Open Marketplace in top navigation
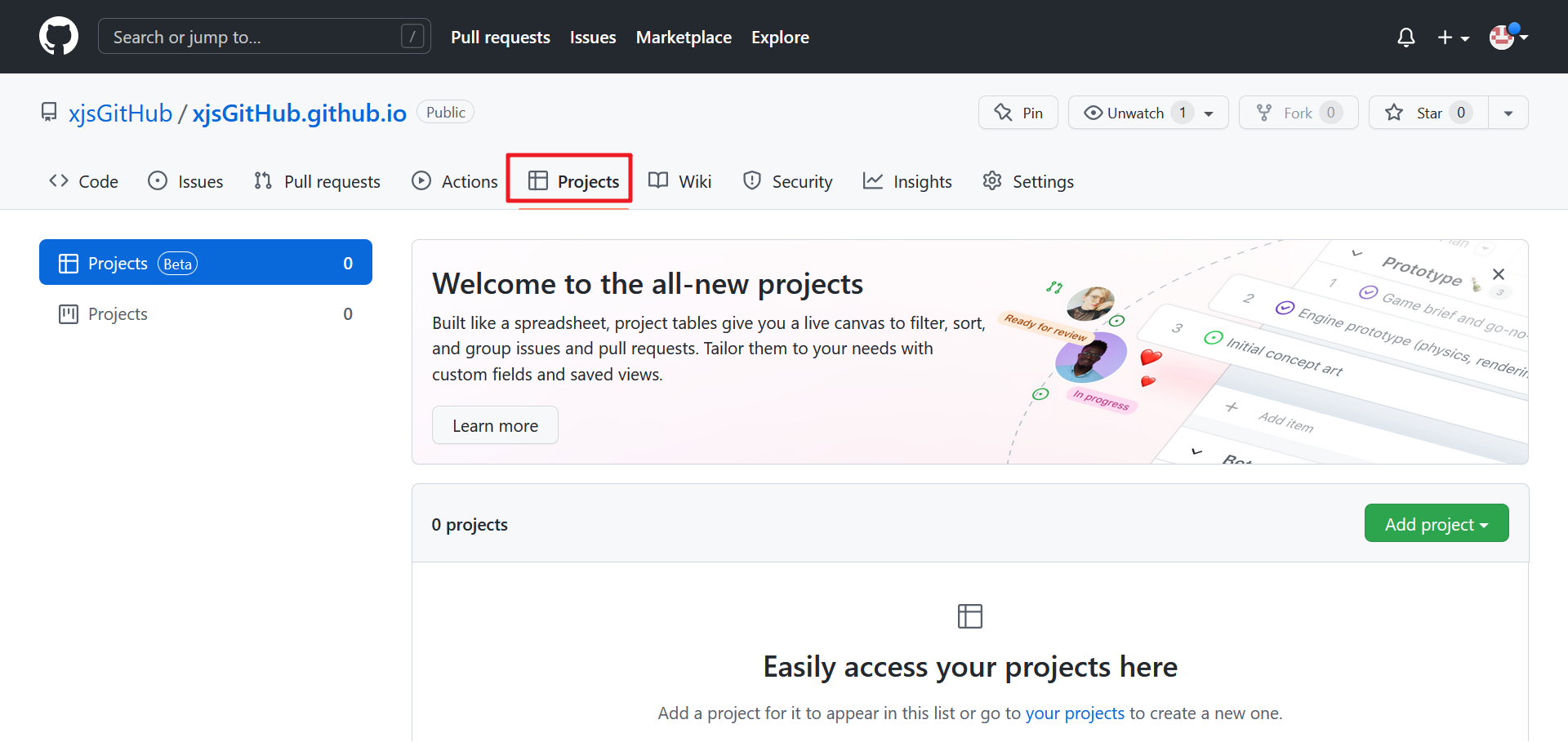This screenshot has width=1568, height=742. pyautogui.click(x=684, y=38)
